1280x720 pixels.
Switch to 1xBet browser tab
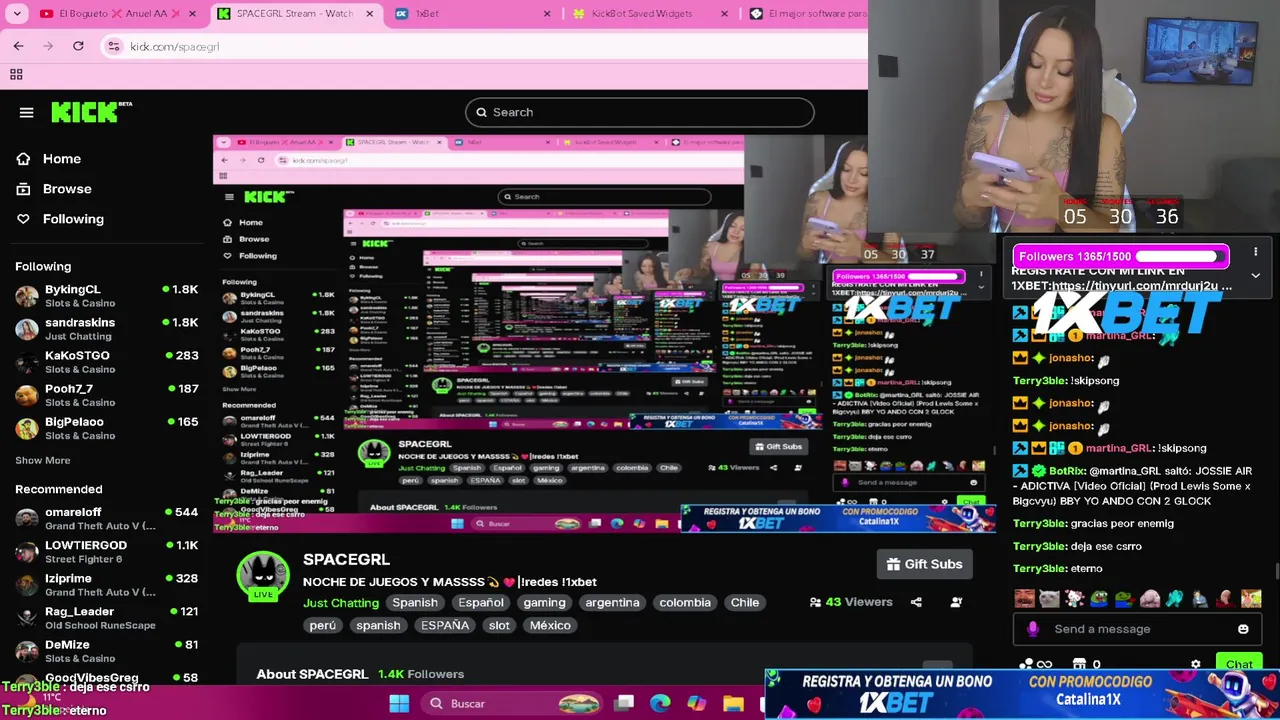pyautogui.click(x=473, y=14)
